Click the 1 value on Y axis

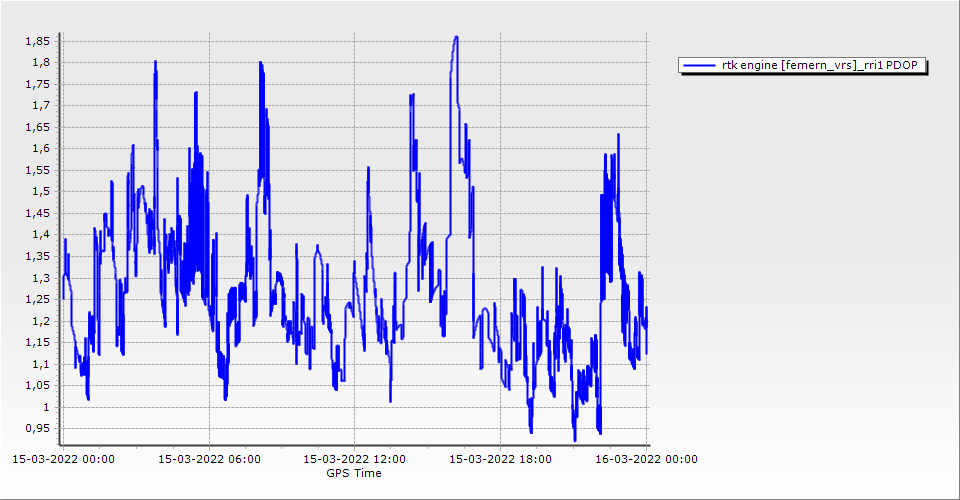click(46, 408)
